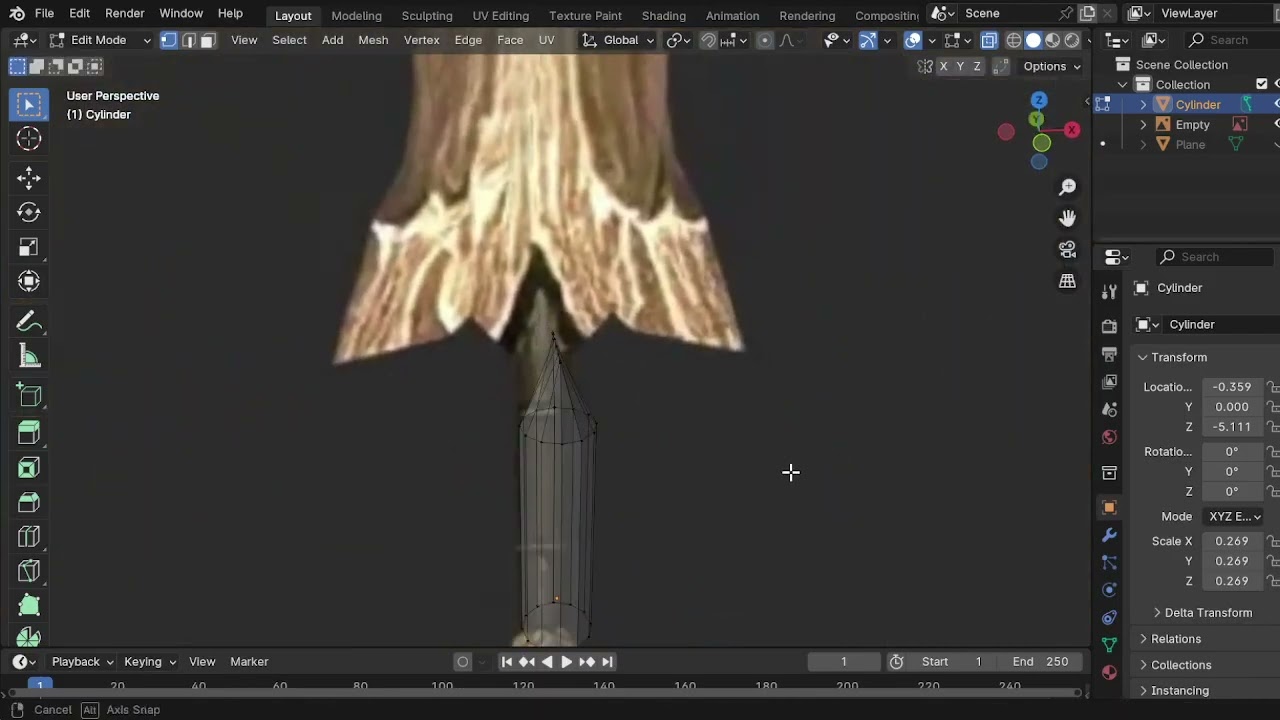Expand Cylinder in the outliner
This screenshot has height=720, width=1280.
(x=1143, y=105)
